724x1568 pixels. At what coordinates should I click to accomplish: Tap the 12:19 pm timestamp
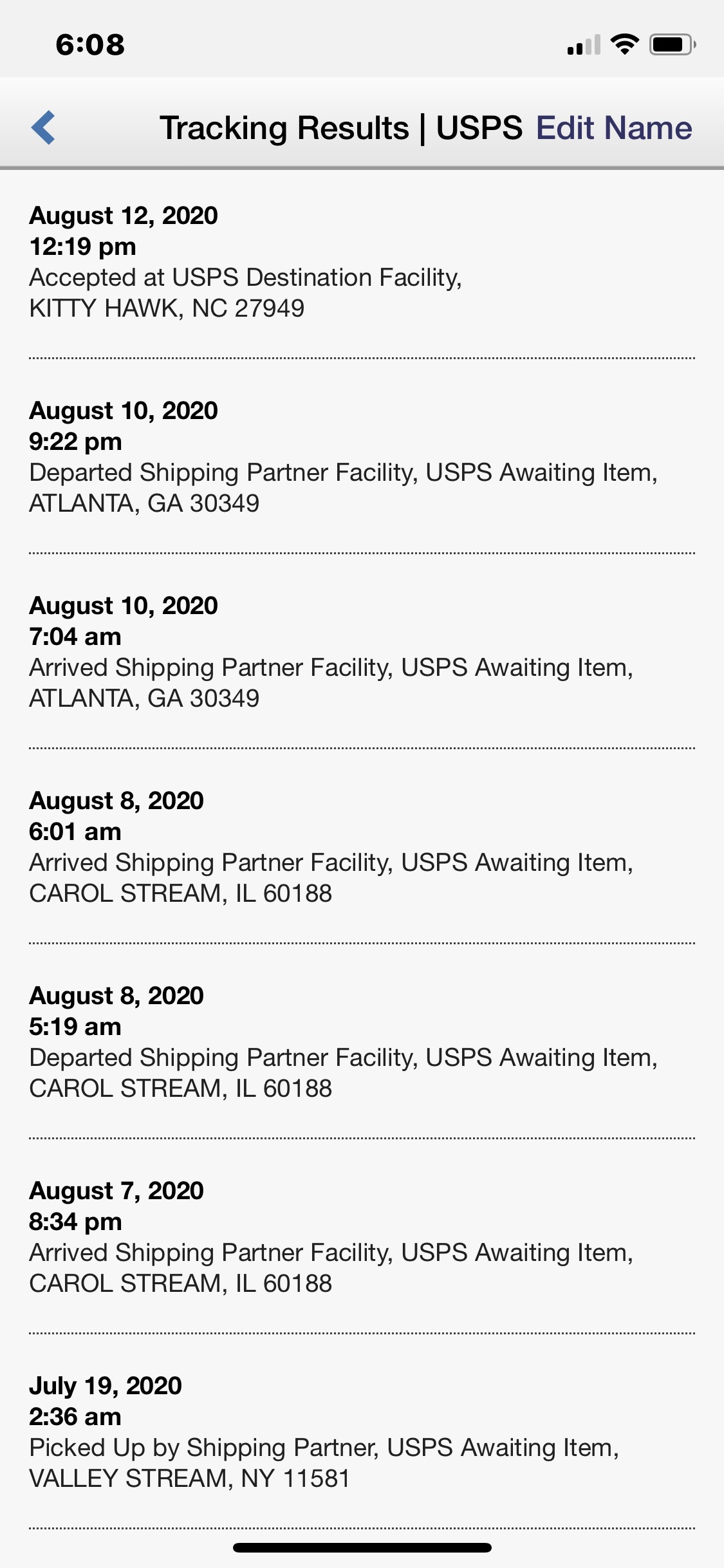tap(82, 247)
